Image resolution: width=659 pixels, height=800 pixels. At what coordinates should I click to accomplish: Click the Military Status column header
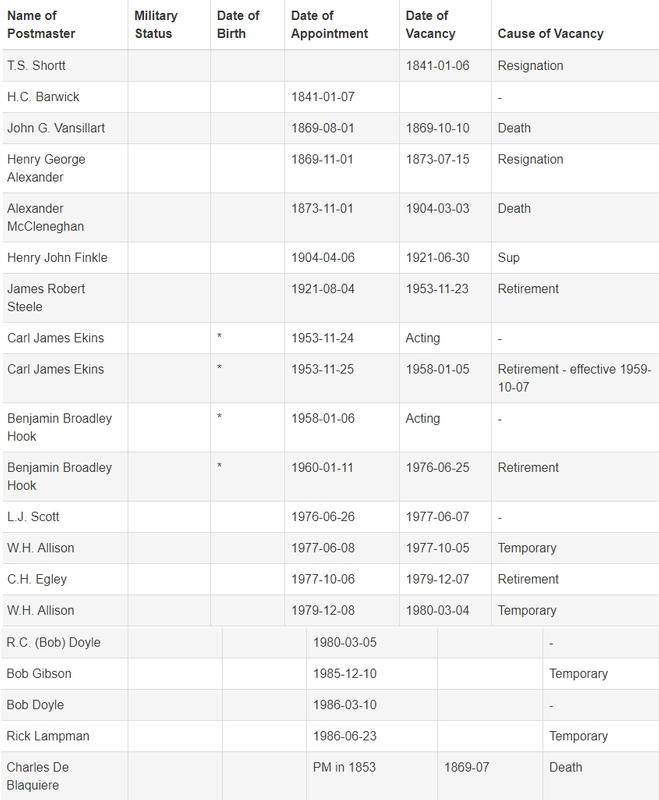[x=156, y=24]
